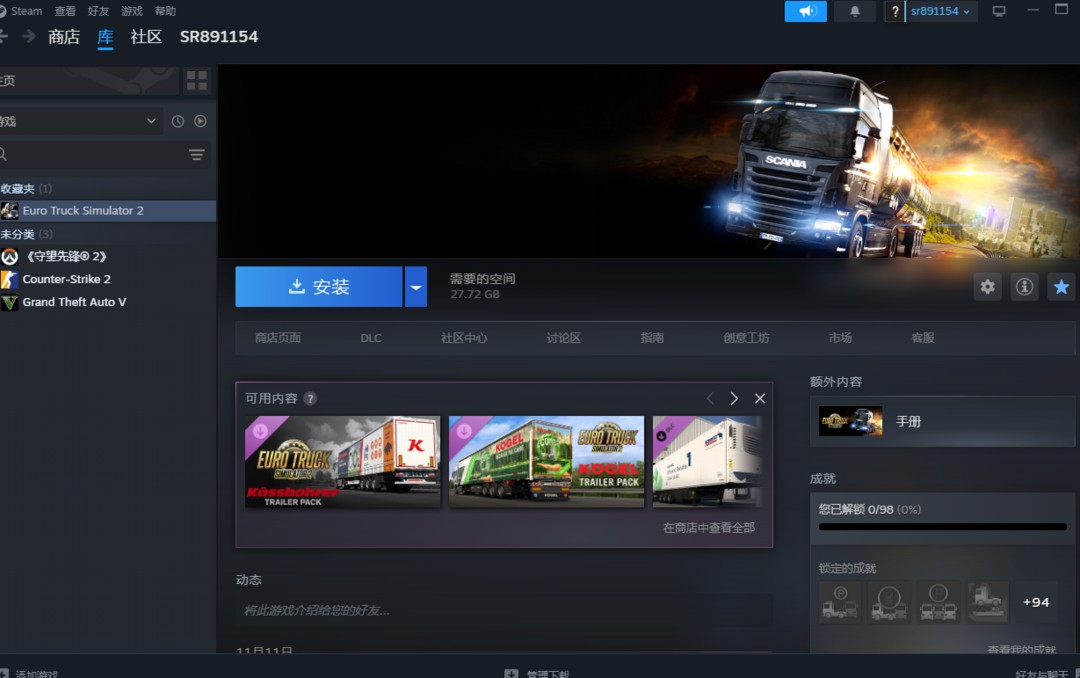Open the Kässbohrer Trailer Pack thumbnail
Screen dimensions: 1080x678
click(342, 462)
